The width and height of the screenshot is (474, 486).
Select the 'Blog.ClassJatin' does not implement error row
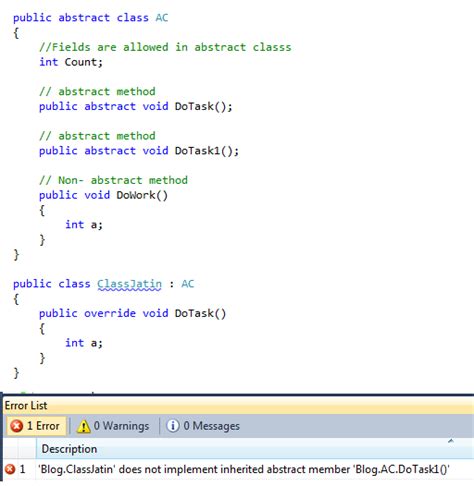(x=239, y=469)
